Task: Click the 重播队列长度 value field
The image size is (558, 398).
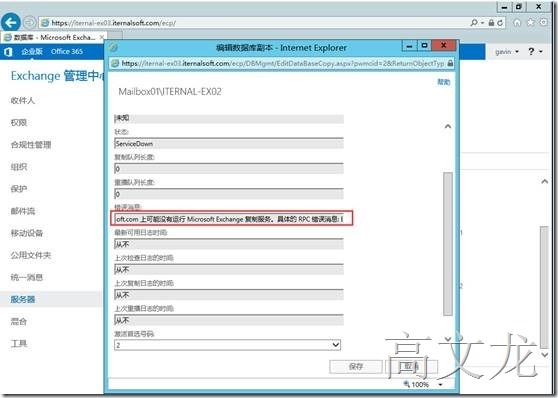Action: click(x=229, y=194)
